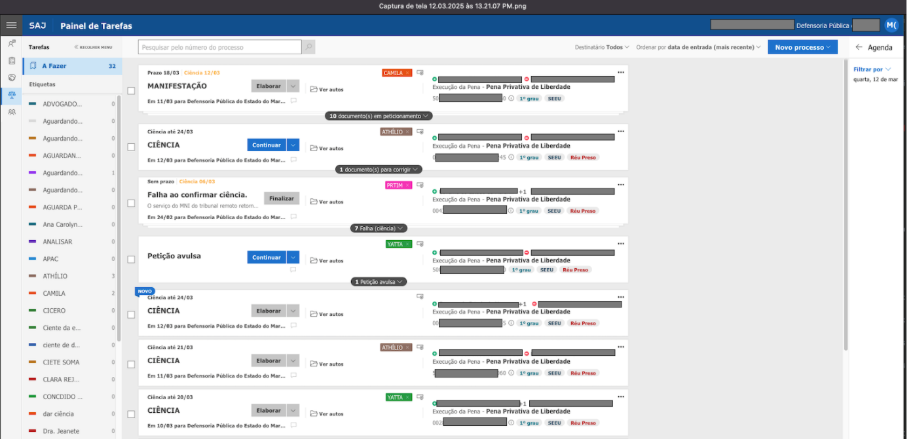The height and width of the screenshot is (439, 907).
Task: Click the back arrow next to Agenda
Action: (x=859, y=47)
